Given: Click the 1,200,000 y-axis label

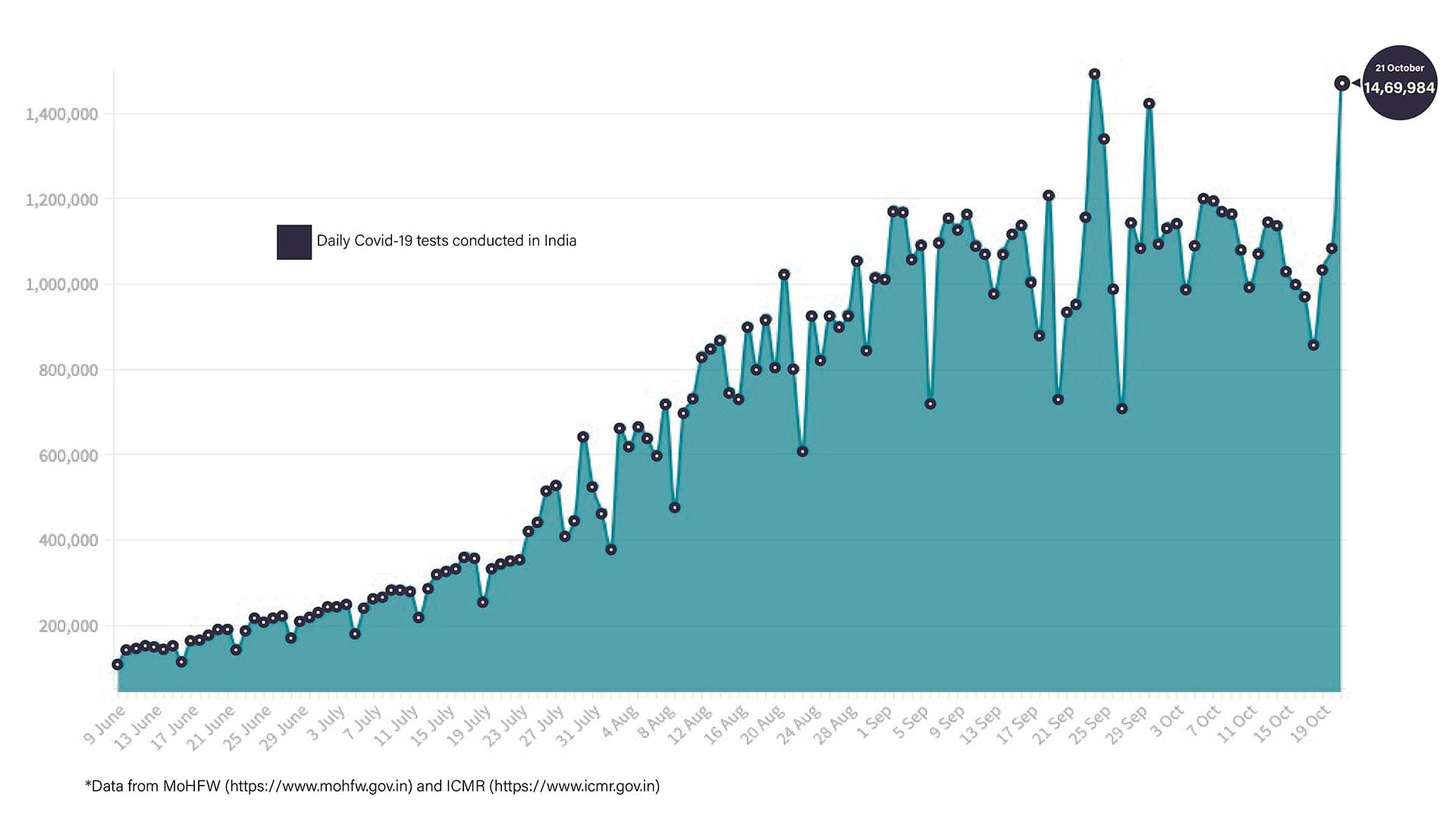Looking at the screenshot, I should 61,200.
